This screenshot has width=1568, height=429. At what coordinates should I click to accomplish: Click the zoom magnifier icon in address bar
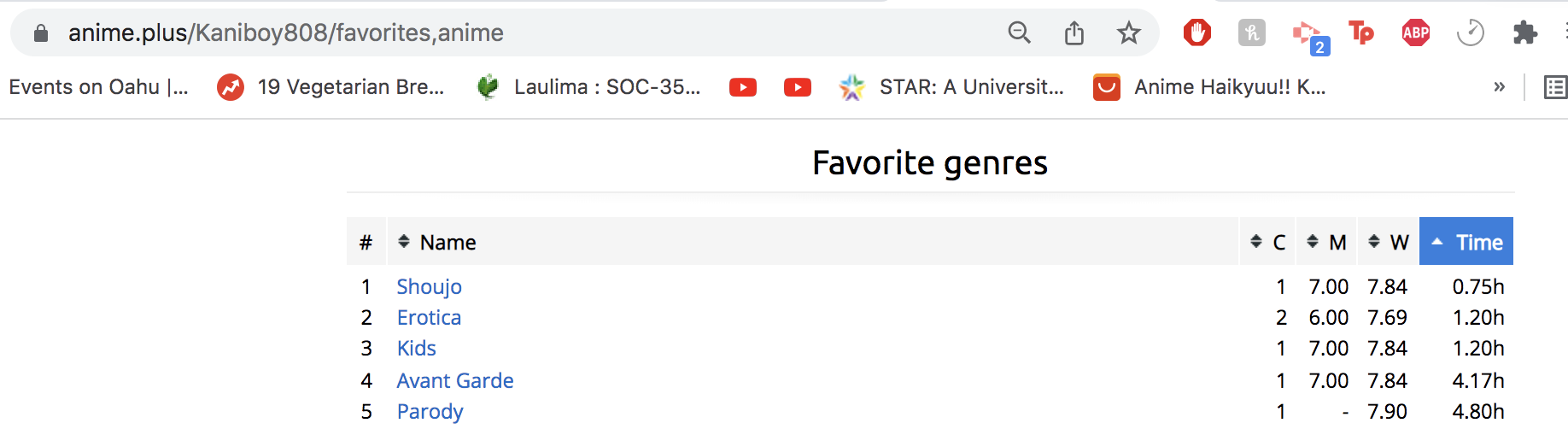[x=1020, y=32]
